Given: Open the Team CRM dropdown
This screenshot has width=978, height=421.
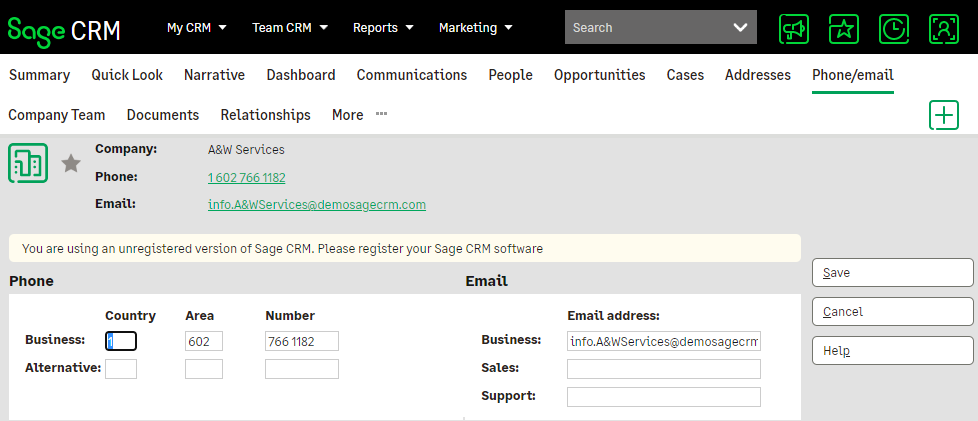Looking at the screenshot, I should point(289,28).
